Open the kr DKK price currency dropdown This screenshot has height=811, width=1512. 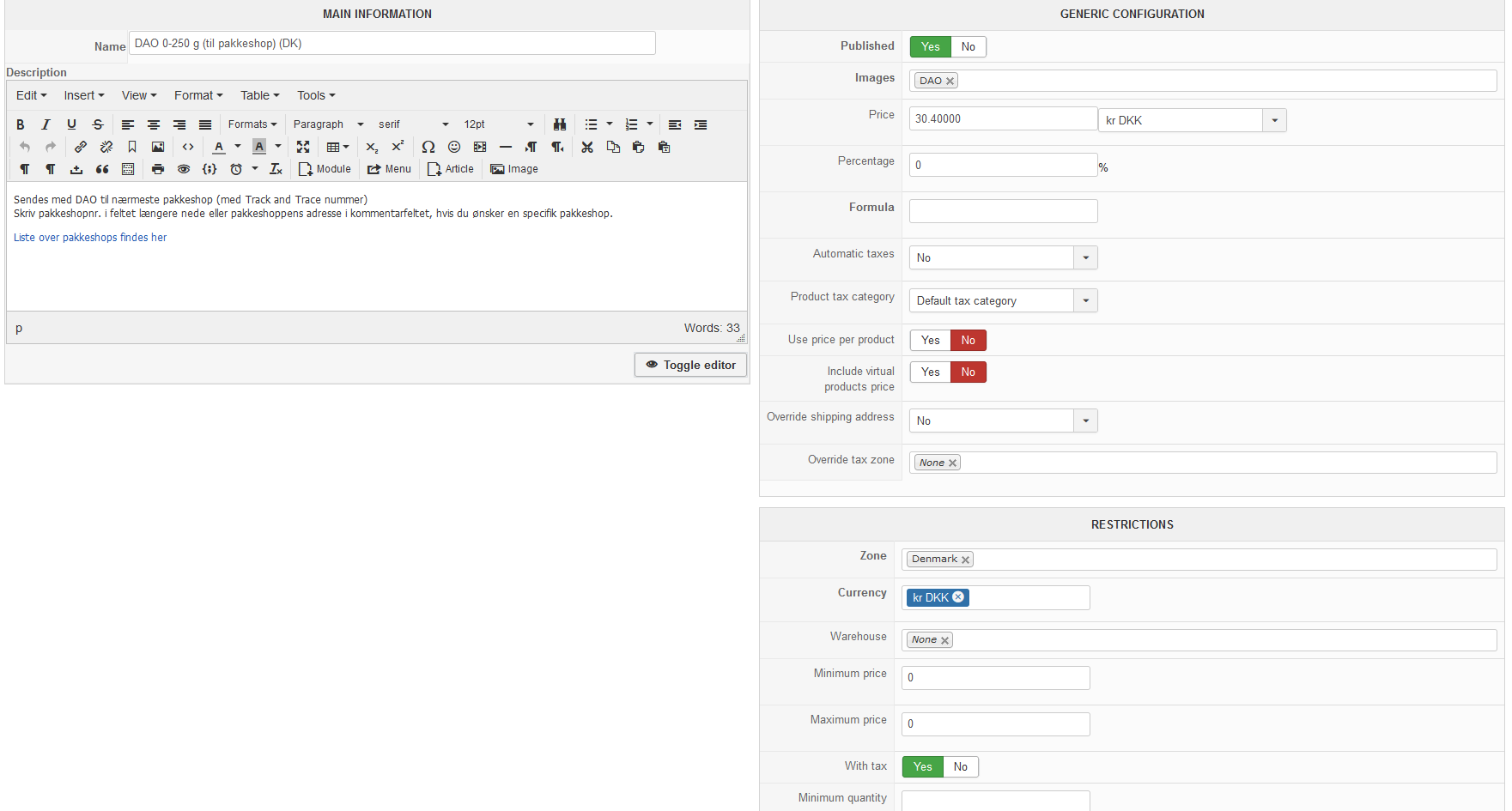[1274, 120]
